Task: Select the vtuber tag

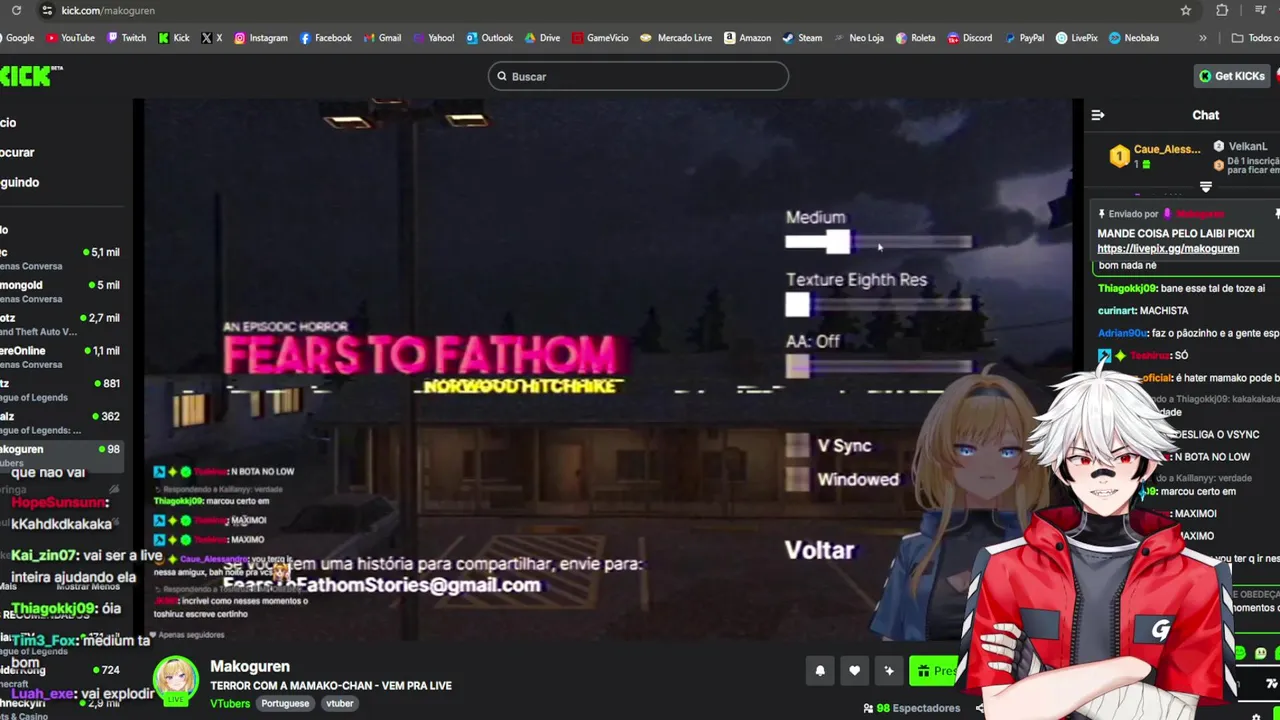Action: pos(340,703)
